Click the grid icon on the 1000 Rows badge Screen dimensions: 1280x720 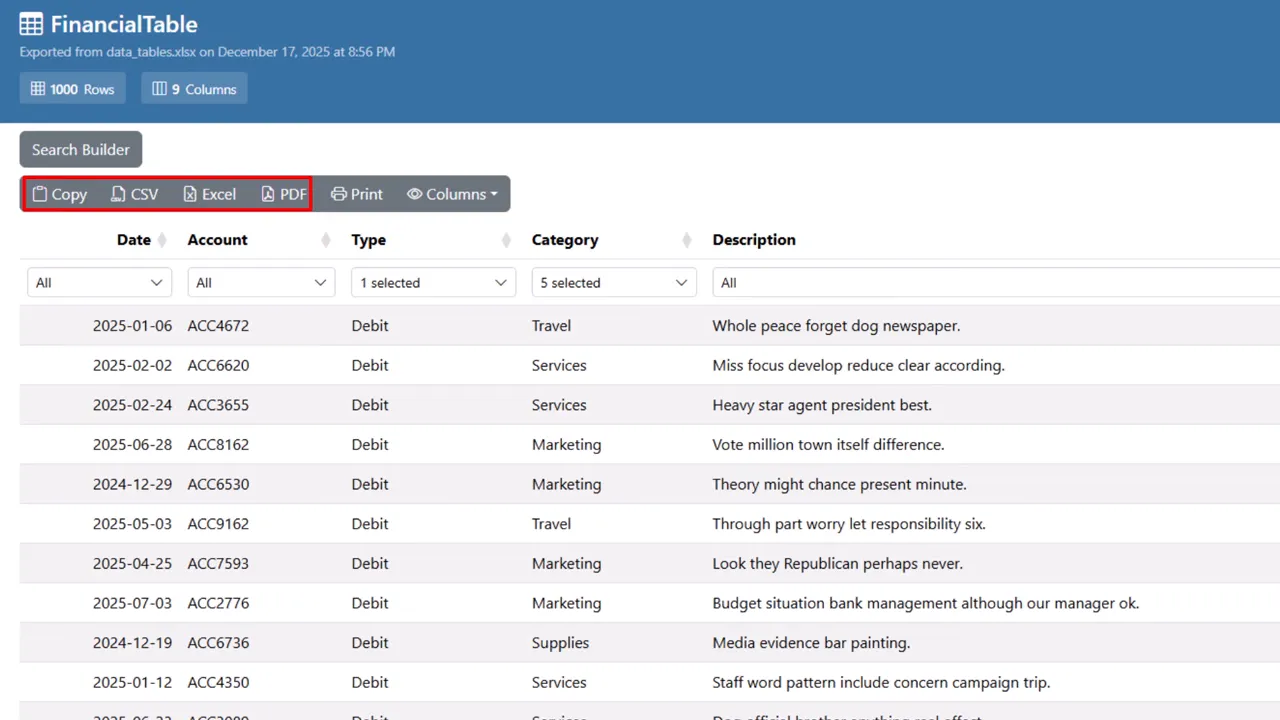(x=36, y=88)
